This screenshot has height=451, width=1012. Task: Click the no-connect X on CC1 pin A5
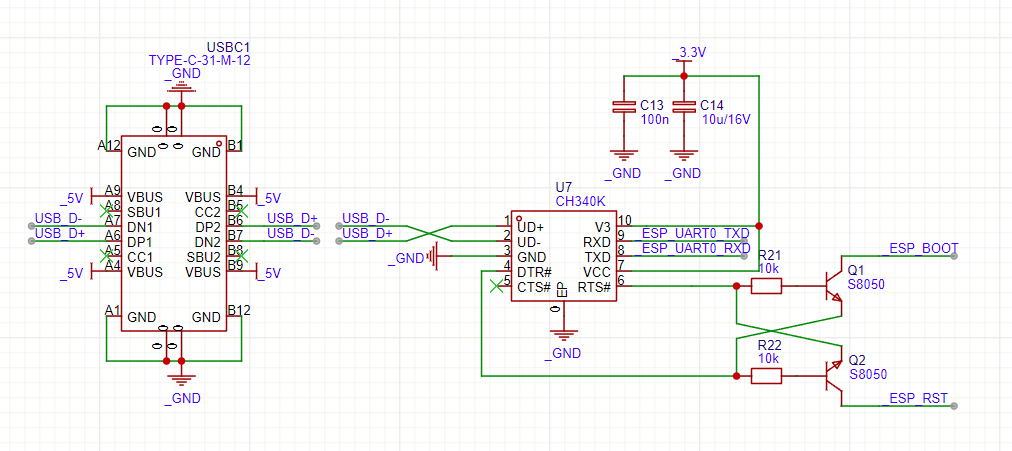point(106,256)
